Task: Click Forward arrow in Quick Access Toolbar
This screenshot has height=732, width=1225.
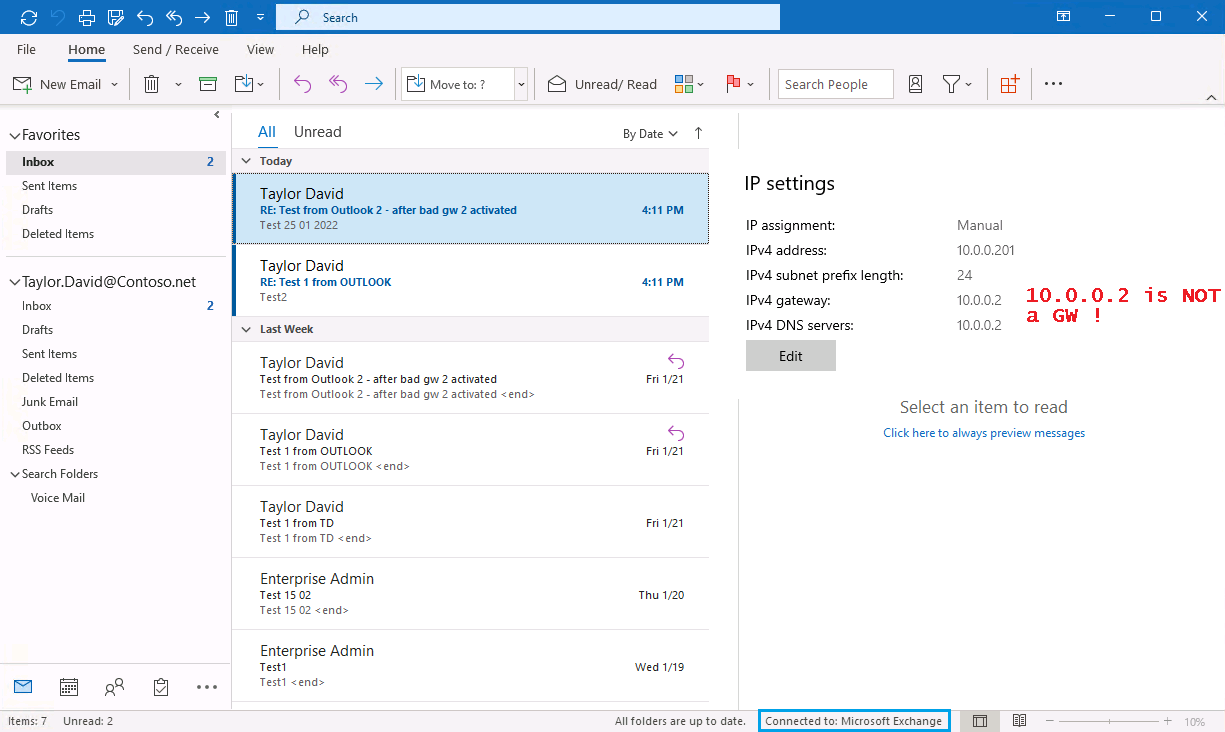Action: point(203,17)
